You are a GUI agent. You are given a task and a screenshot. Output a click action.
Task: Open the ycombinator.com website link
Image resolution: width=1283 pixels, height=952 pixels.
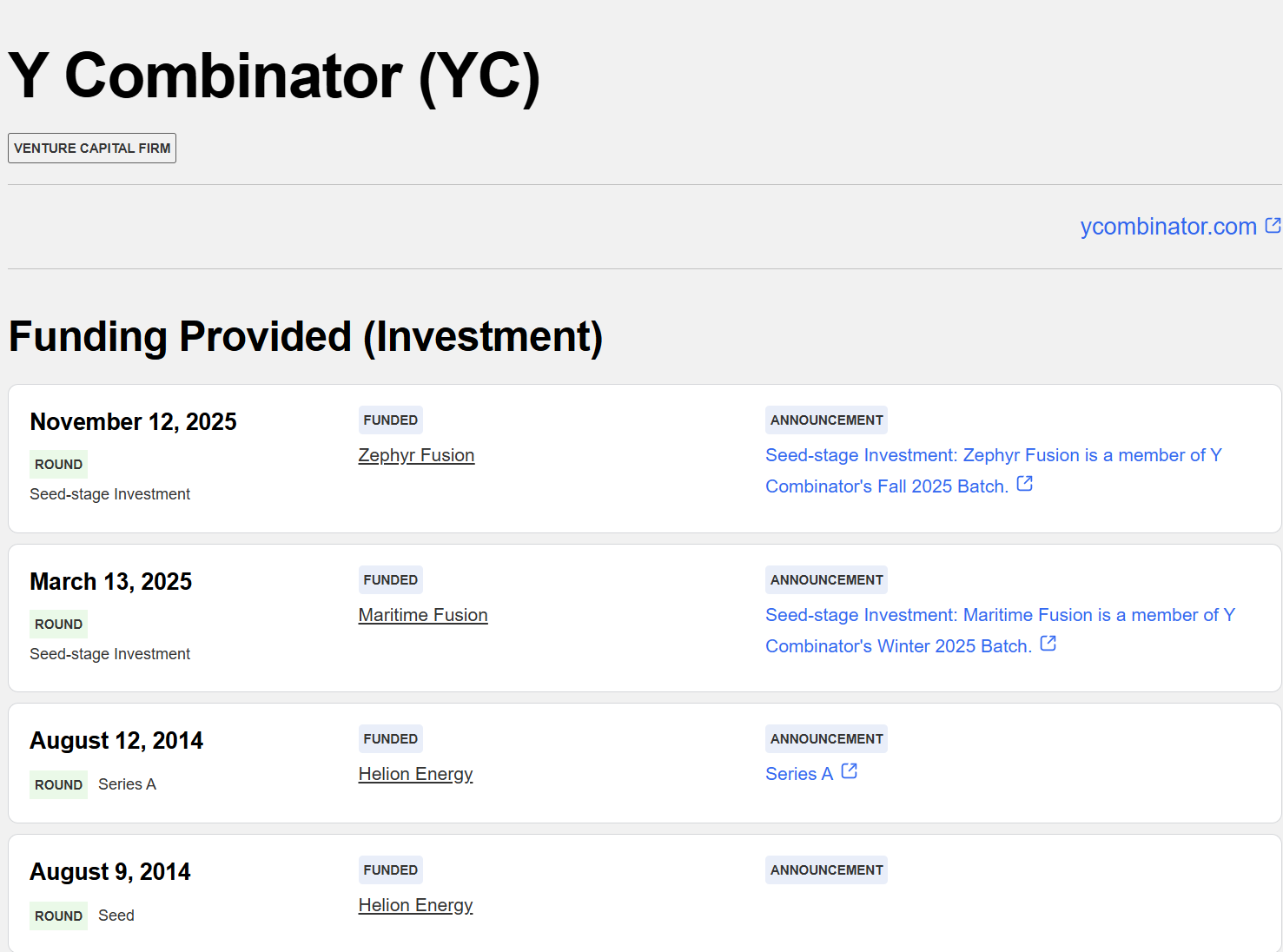(x=1167, y=227)
